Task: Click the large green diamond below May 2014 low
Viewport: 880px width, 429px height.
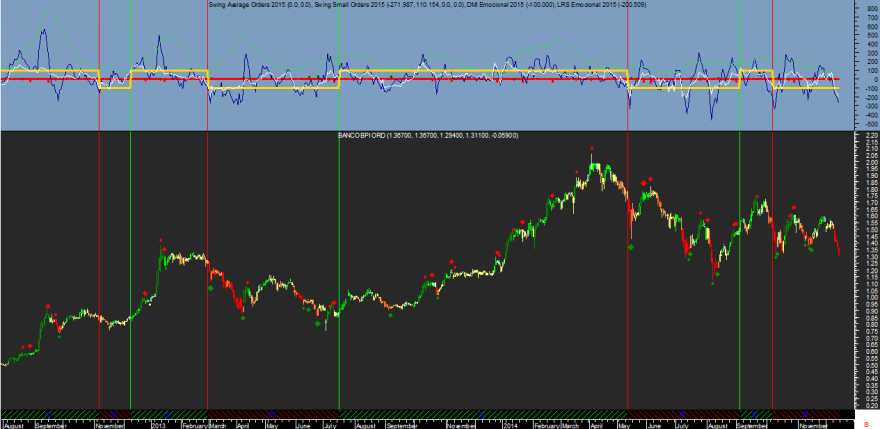Action: coord(630,247)
